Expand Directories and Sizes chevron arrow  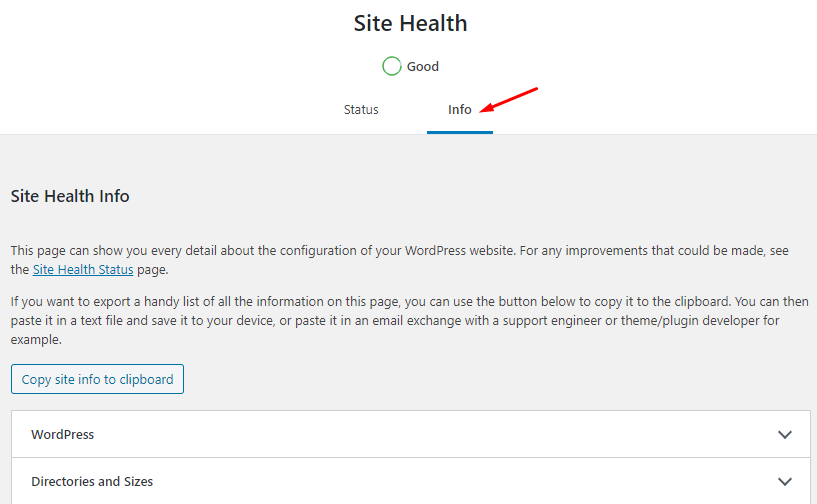point(785,481)
